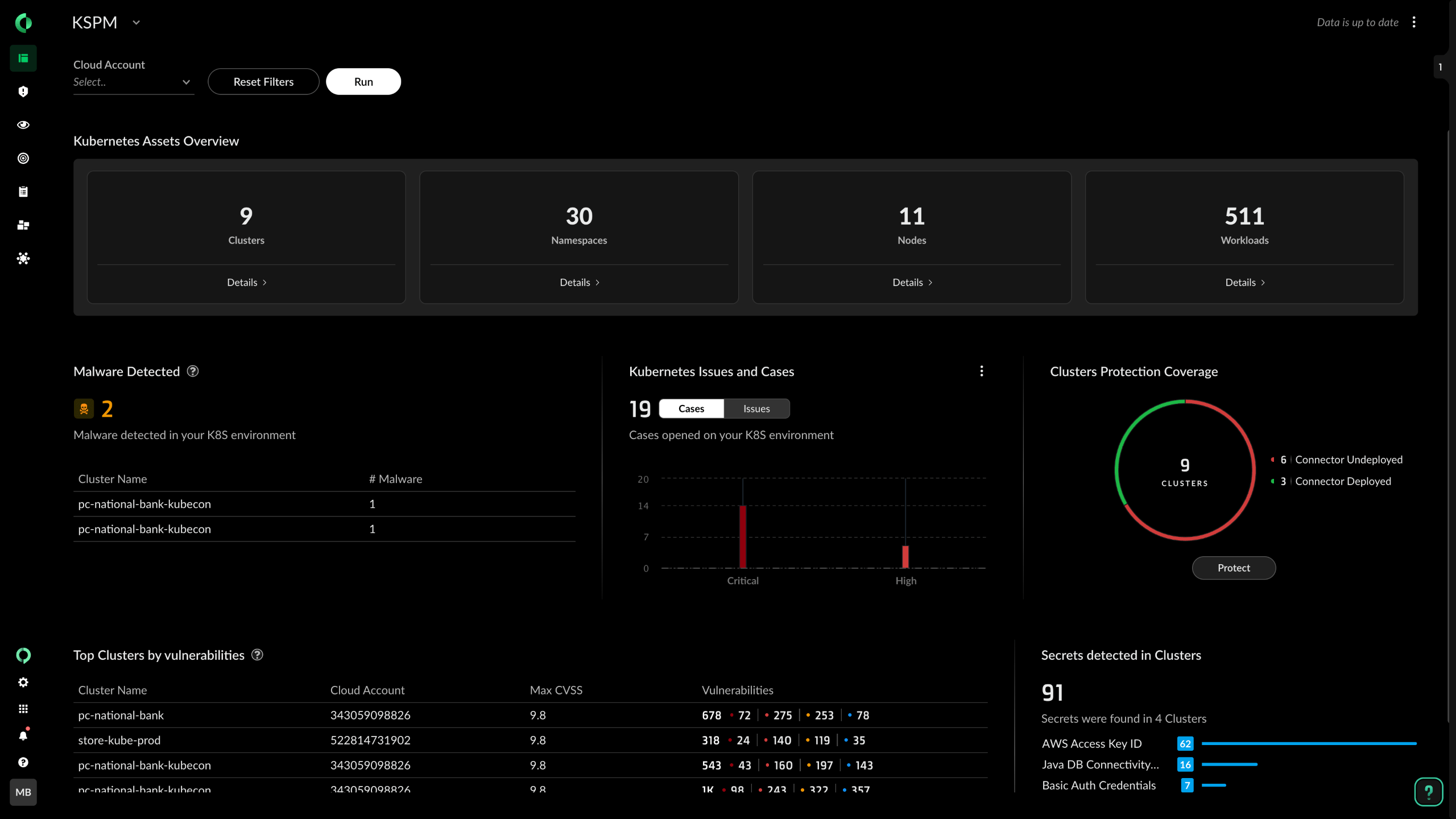This screenshot has width=1456, height=819.
Task: Switch the segmented toggle to Issues
Action: coord(756,408)
